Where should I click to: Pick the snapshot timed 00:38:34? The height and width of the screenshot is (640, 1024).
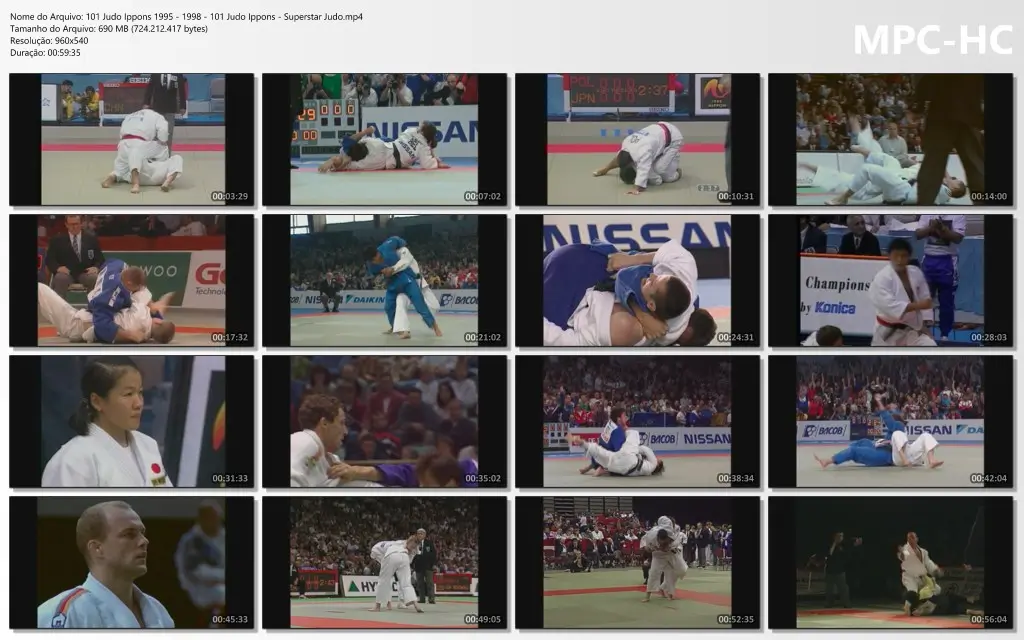point(637,422)
